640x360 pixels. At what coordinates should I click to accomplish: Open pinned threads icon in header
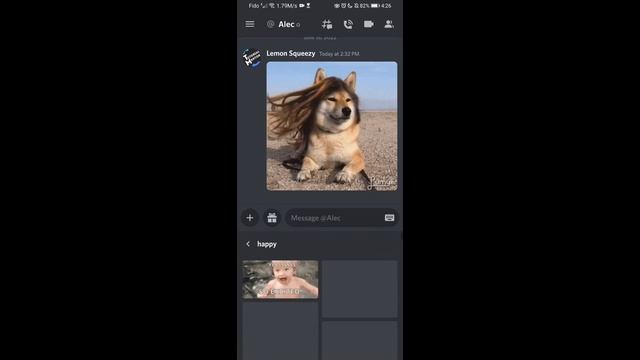327,24
